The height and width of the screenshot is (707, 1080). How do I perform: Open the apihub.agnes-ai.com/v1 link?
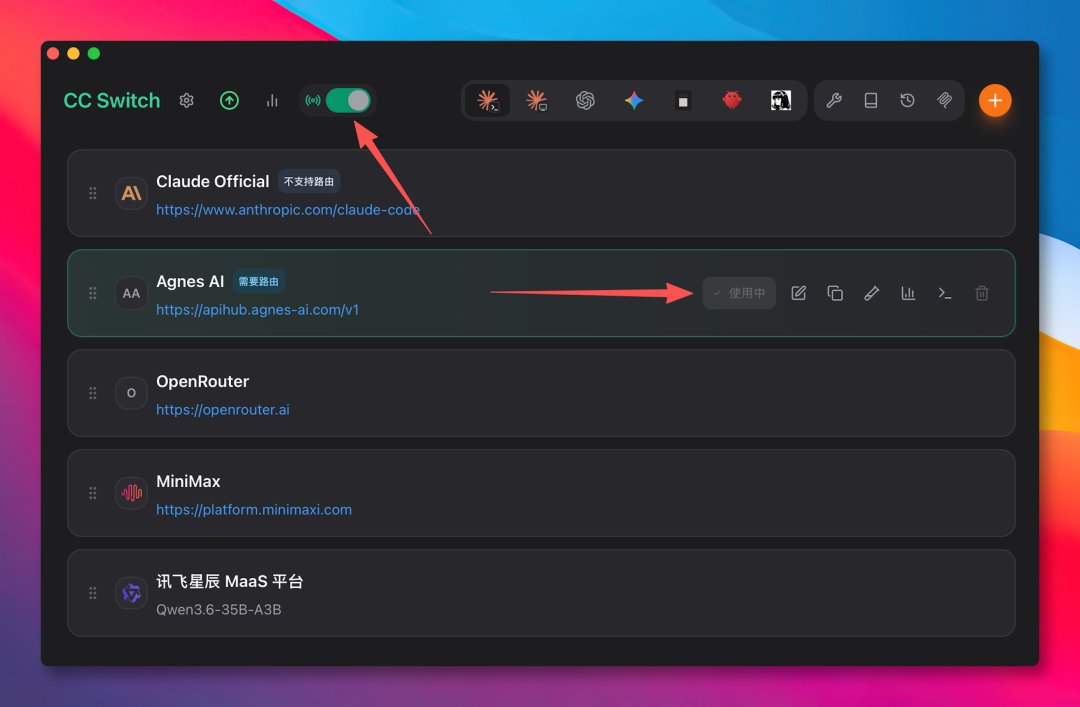point(258,309)
